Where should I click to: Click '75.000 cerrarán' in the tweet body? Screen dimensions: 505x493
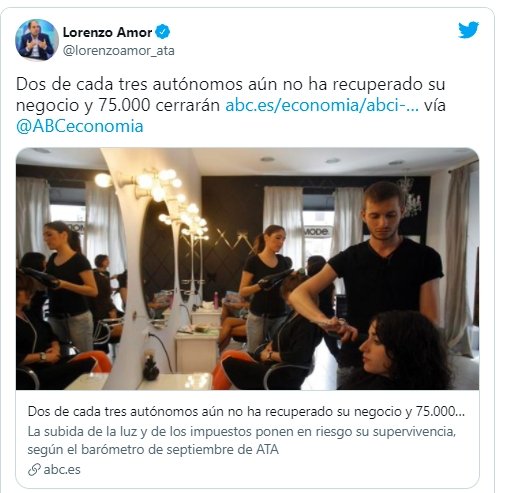tap(159, 105)
